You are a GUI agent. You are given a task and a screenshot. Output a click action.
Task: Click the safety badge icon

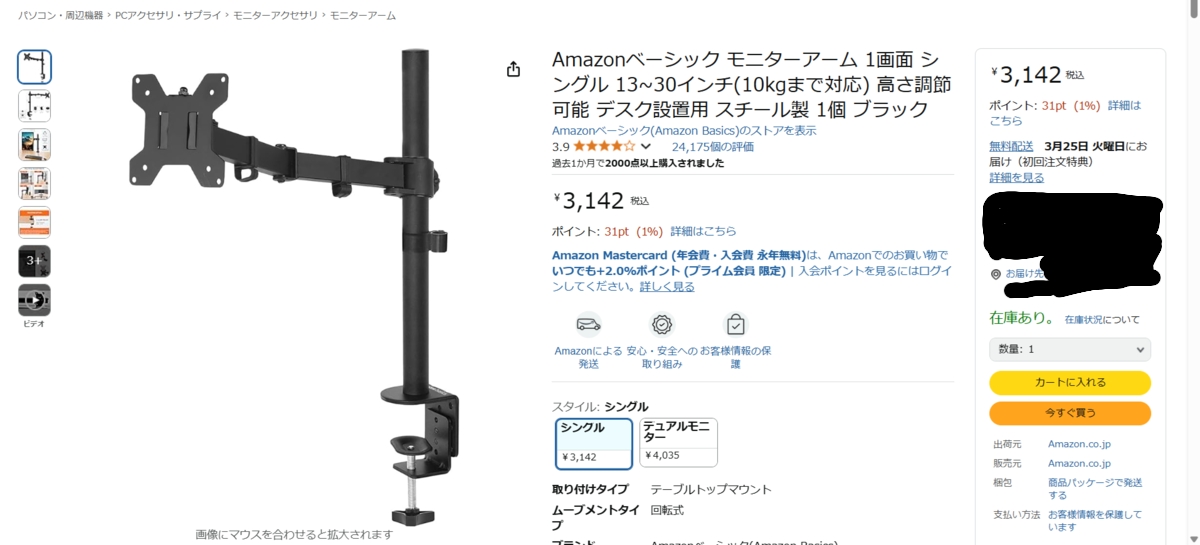[x=662, y=325]
